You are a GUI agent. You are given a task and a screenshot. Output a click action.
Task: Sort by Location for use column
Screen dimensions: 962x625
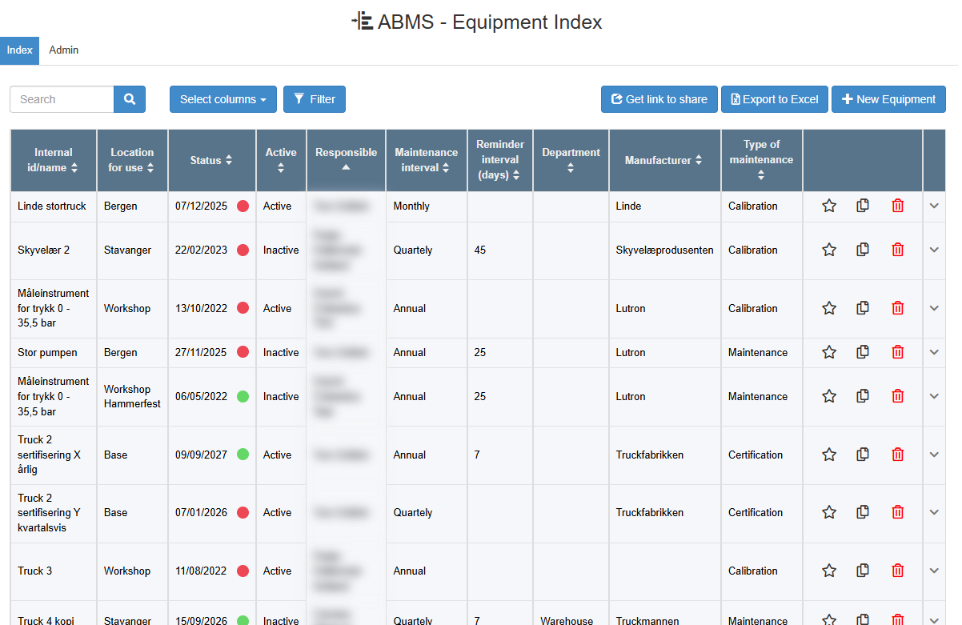click(132, 160)
